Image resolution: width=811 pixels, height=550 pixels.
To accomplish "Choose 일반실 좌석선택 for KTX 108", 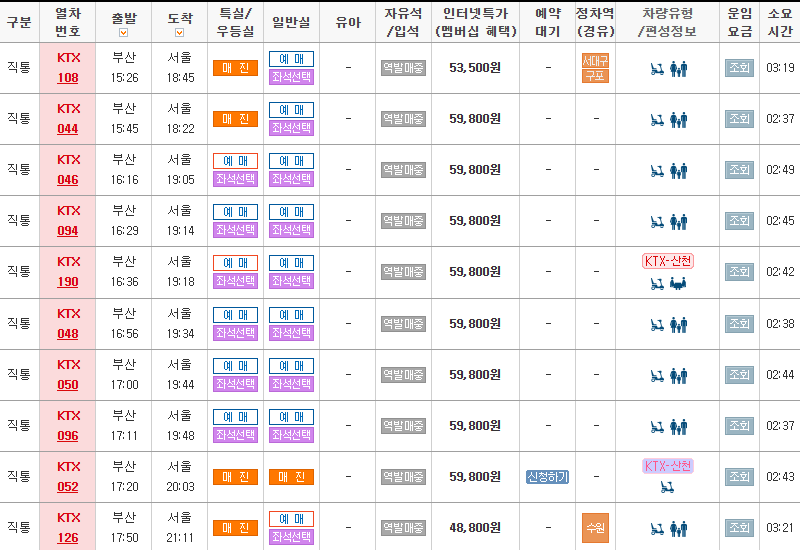I will 291,77.
